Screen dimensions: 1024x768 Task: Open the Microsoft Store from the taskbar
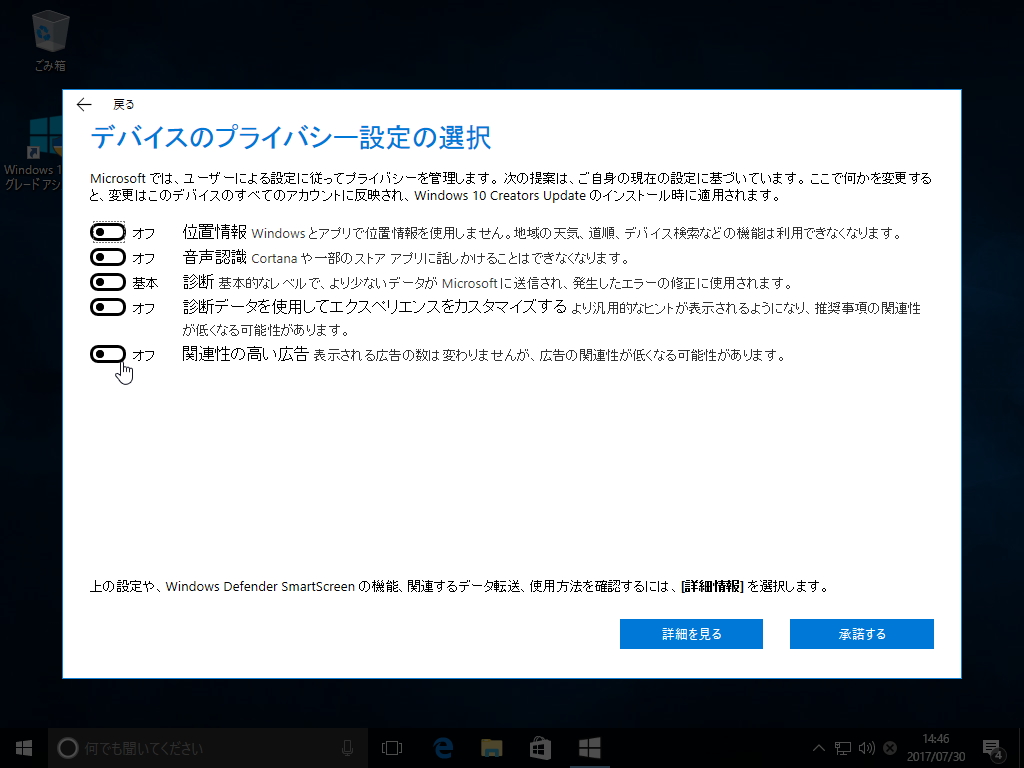(538, 747)
